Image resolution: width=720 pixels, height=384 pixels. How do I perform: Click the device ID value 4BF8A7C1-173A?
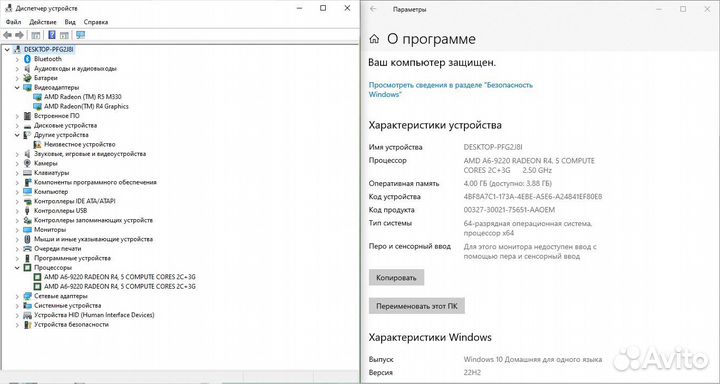pos(533,197)
